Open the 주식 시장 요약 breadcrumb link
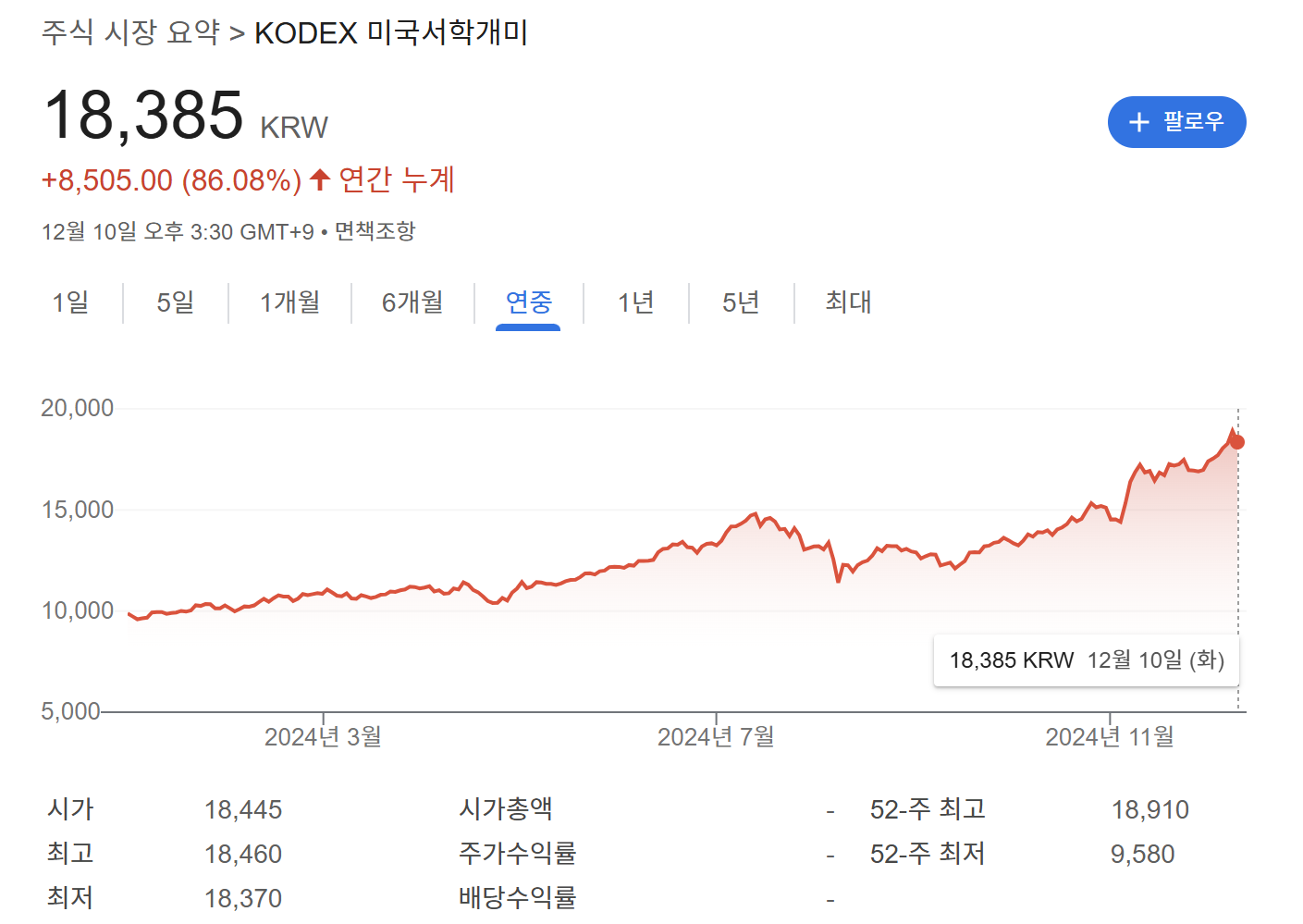 click(130, 32)
